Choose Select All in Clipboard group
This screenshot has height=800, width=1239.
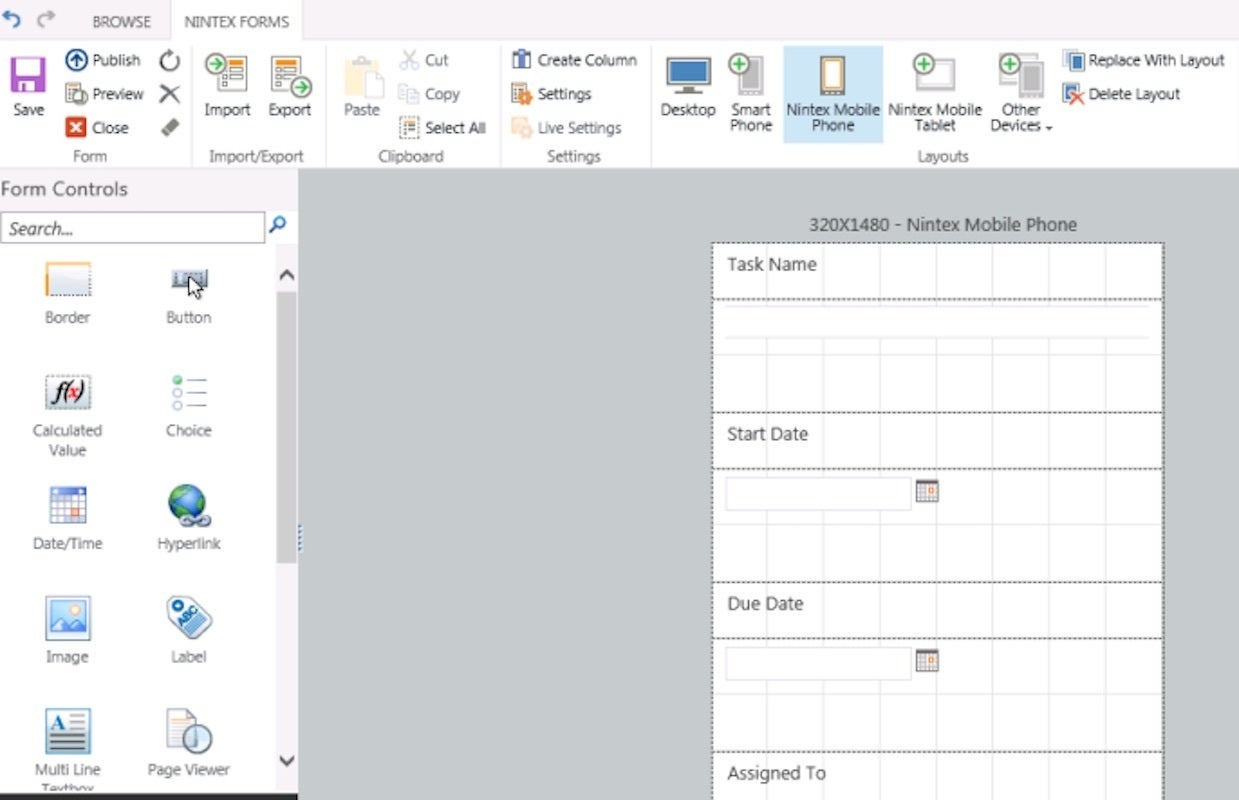442,128
